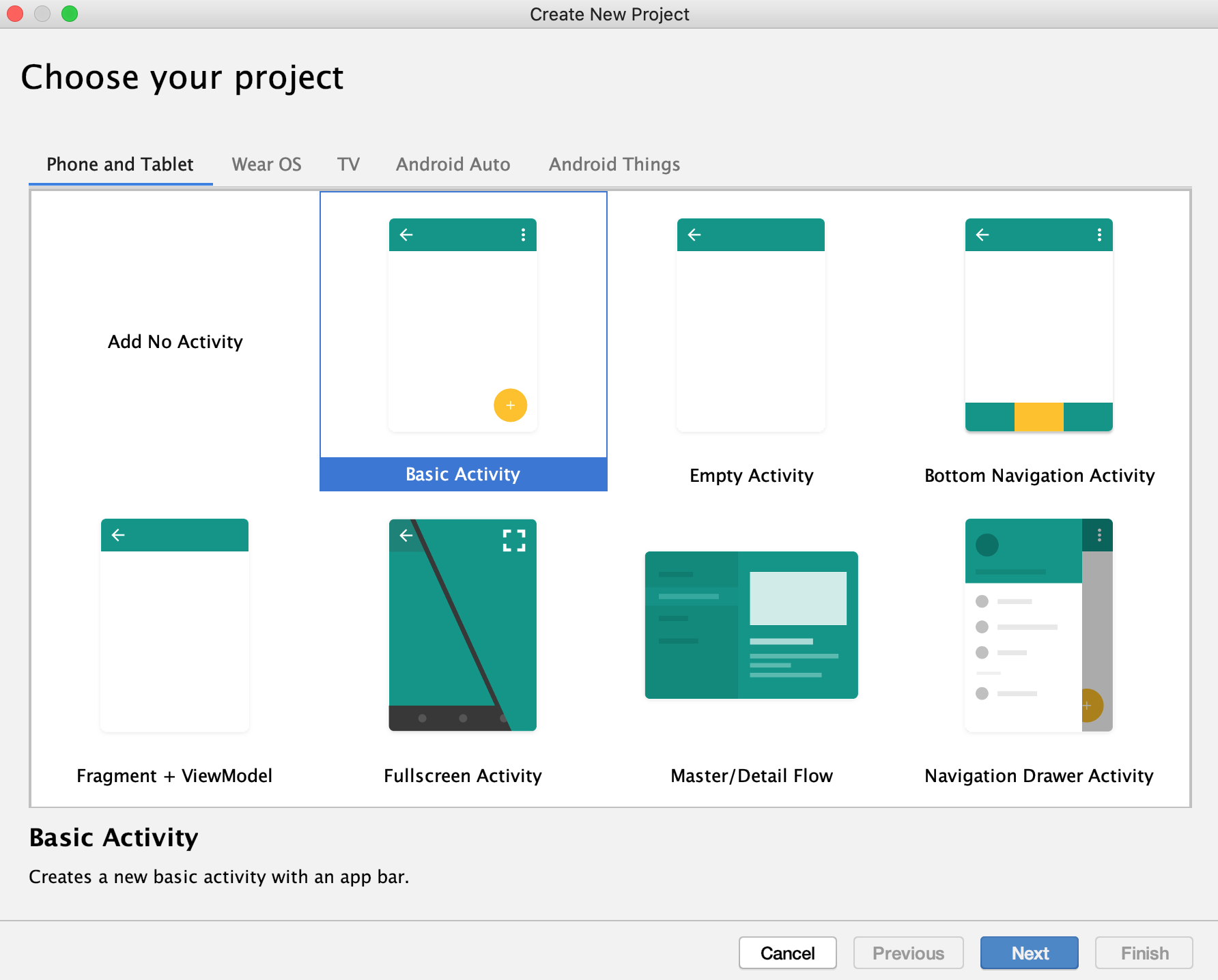Select Add No Activity option

(175, 341)
